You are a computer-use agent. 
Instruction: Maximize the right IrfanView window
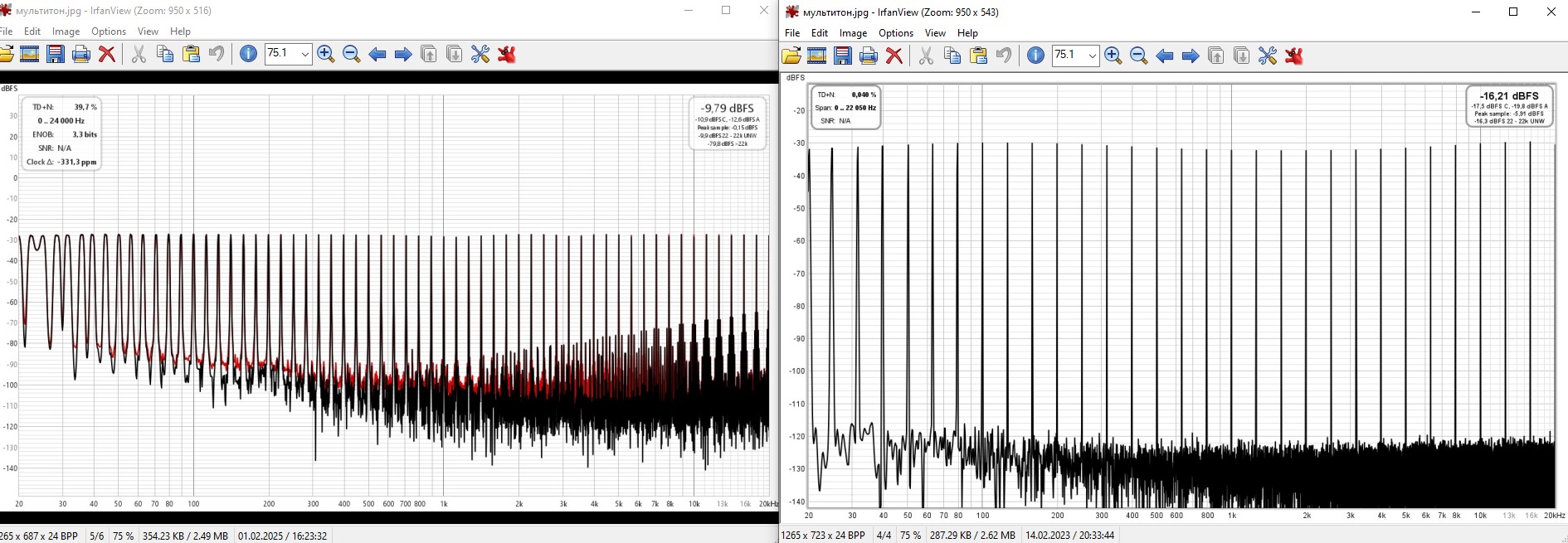[x=1512, y=12]
